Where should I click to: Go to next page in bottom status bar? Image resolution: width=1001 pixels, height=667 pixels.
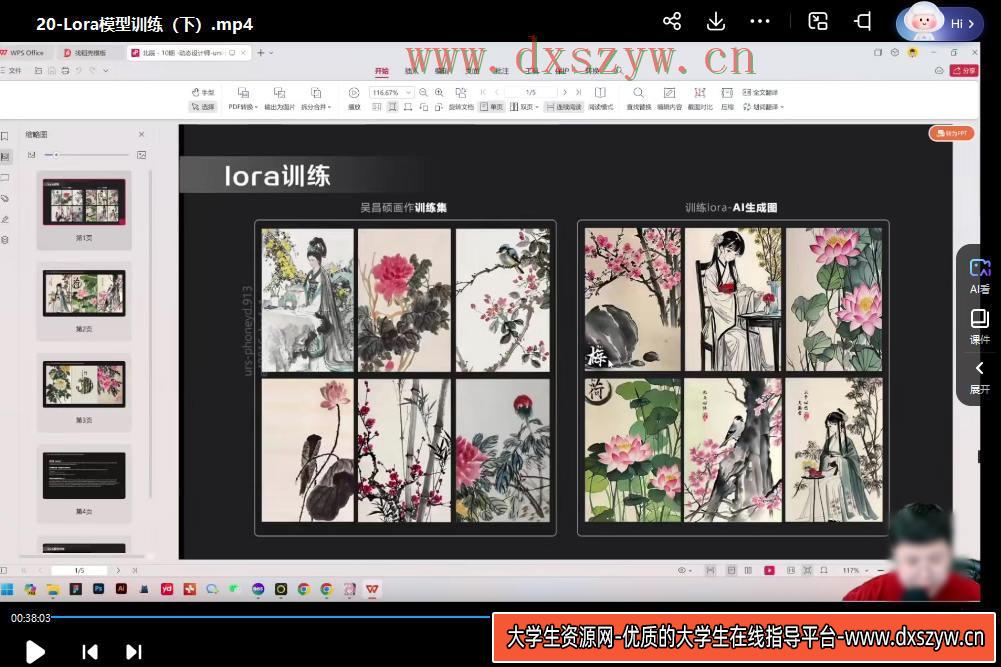coord(118,570)
